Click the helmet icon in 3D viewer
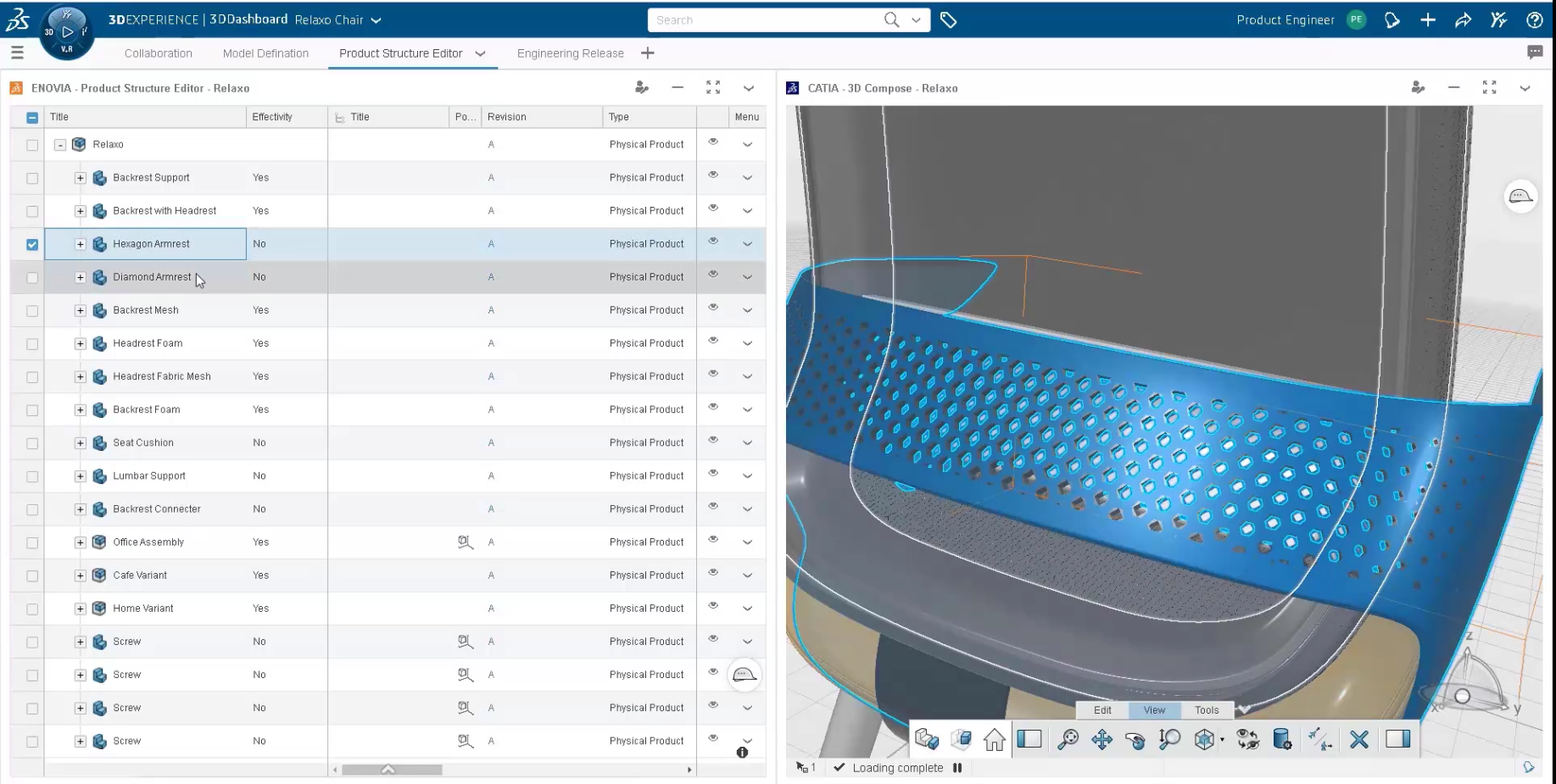This screenshot has width=1556, height=784. 1520,197
